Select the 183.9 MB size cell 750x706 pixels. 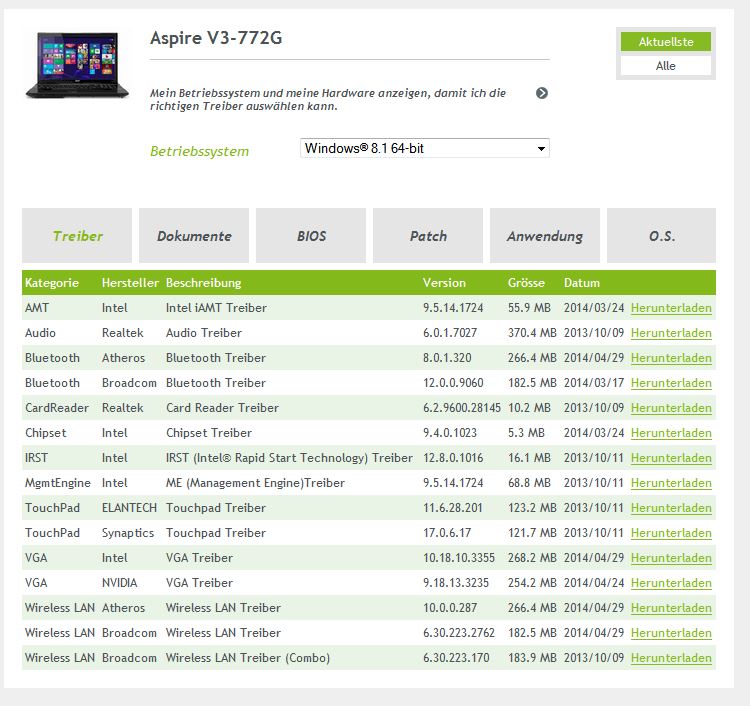tap(532, 658)
